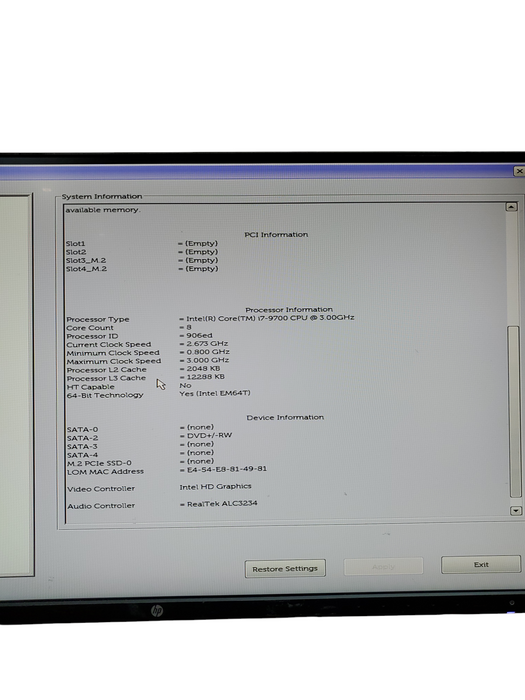Image resolution: width=525 pixels, height=700 pixels.
Task: Click the SATA-4 label
Action: click(83, 455)
